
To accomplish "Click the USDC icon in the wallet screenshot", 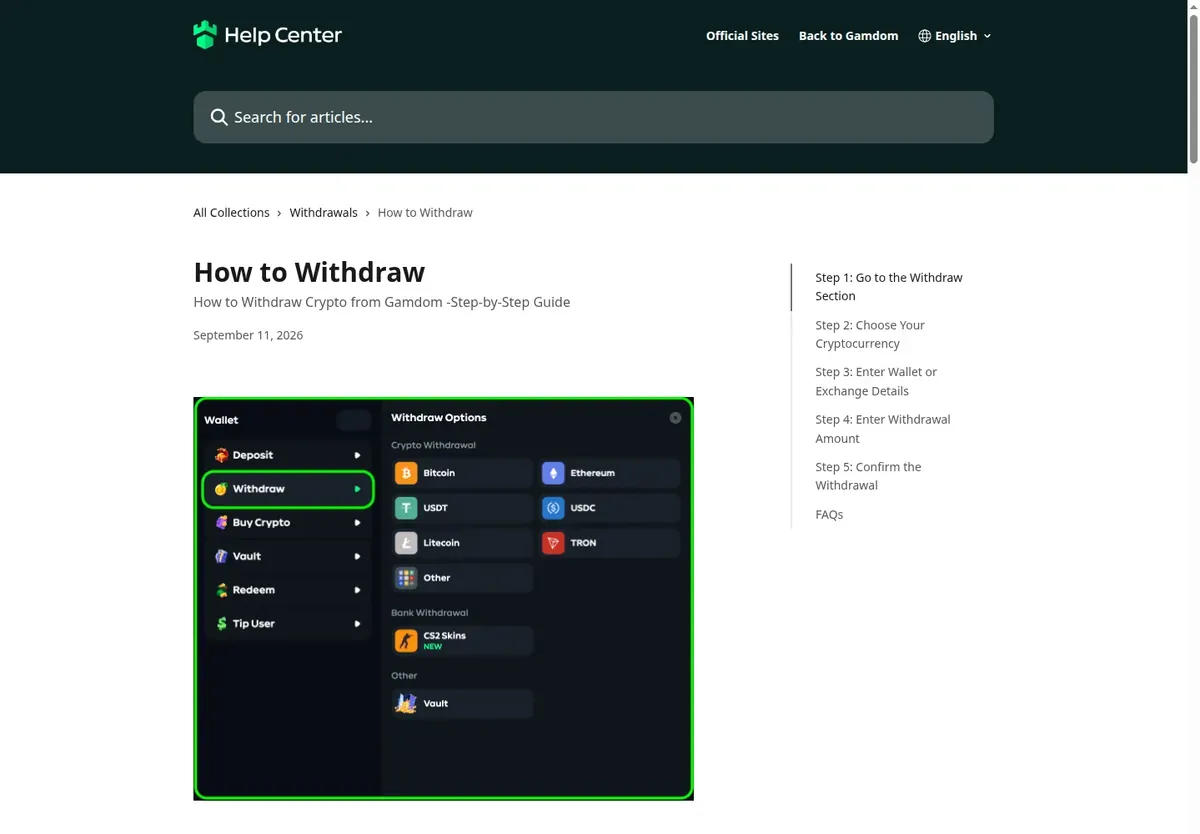I will 553,508.
